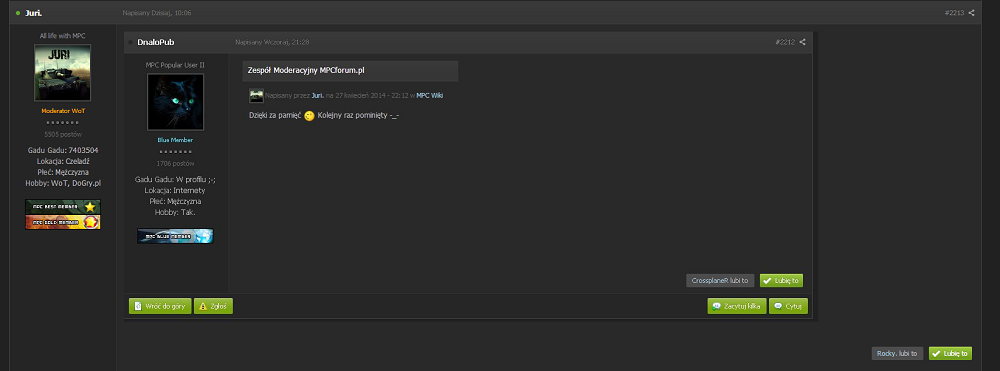Screen dimensions: 1000x371
Task: Open share icon for post #2213
Action: 971,13
